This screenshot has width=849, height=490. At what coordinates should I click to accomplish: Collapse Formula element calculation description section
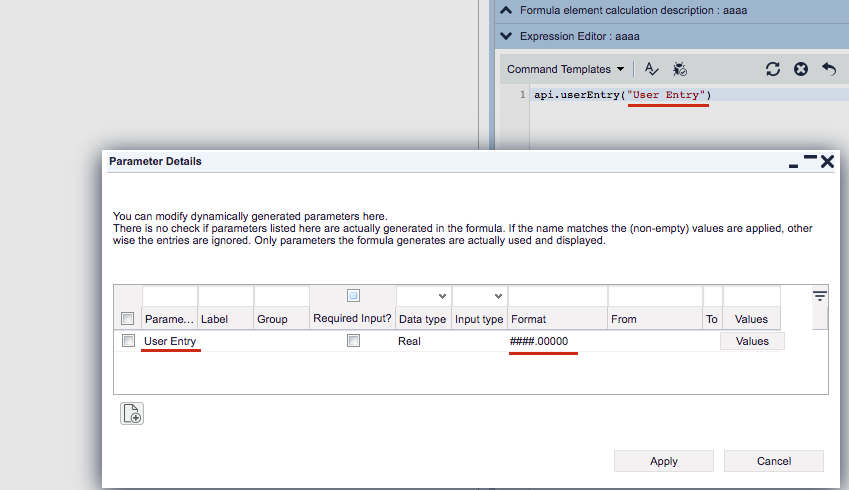506,11
